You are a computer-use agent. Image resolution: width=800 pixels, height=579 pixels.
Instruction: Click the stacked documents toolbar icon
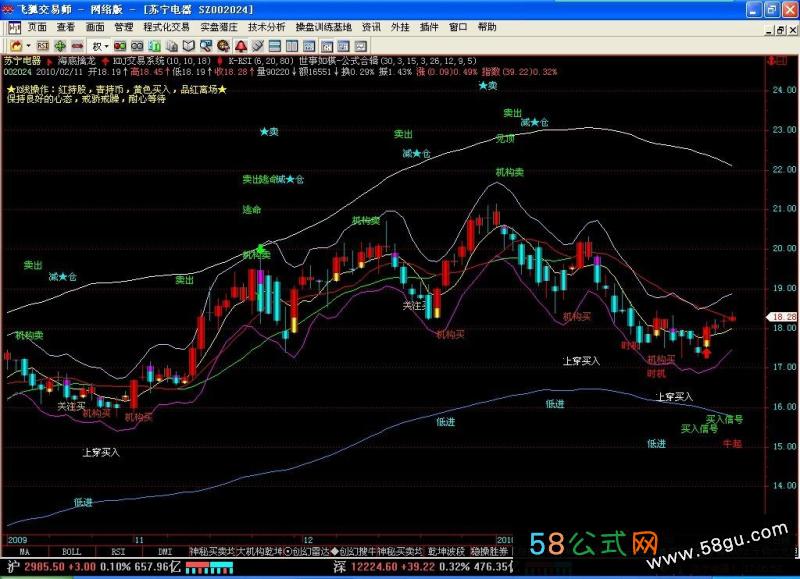(172, 46)
